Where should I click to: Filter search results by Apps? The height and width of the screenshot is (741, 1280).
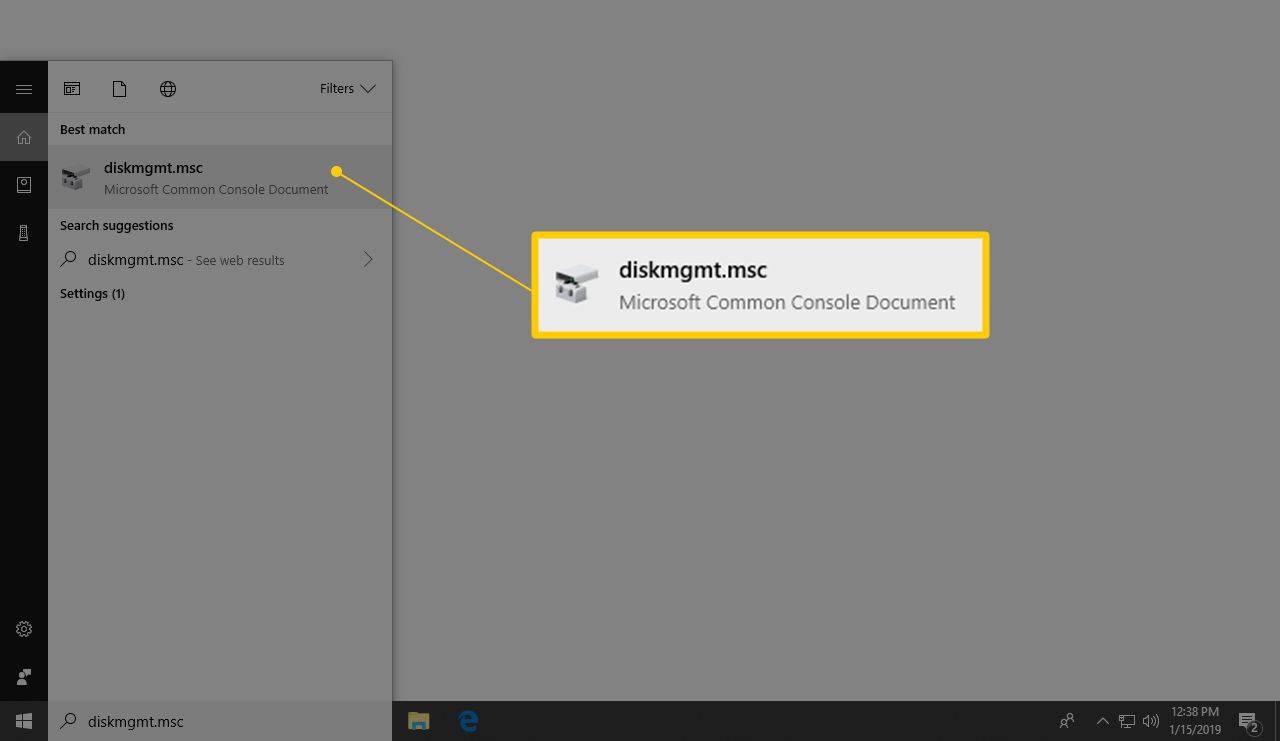coord(72,89)
